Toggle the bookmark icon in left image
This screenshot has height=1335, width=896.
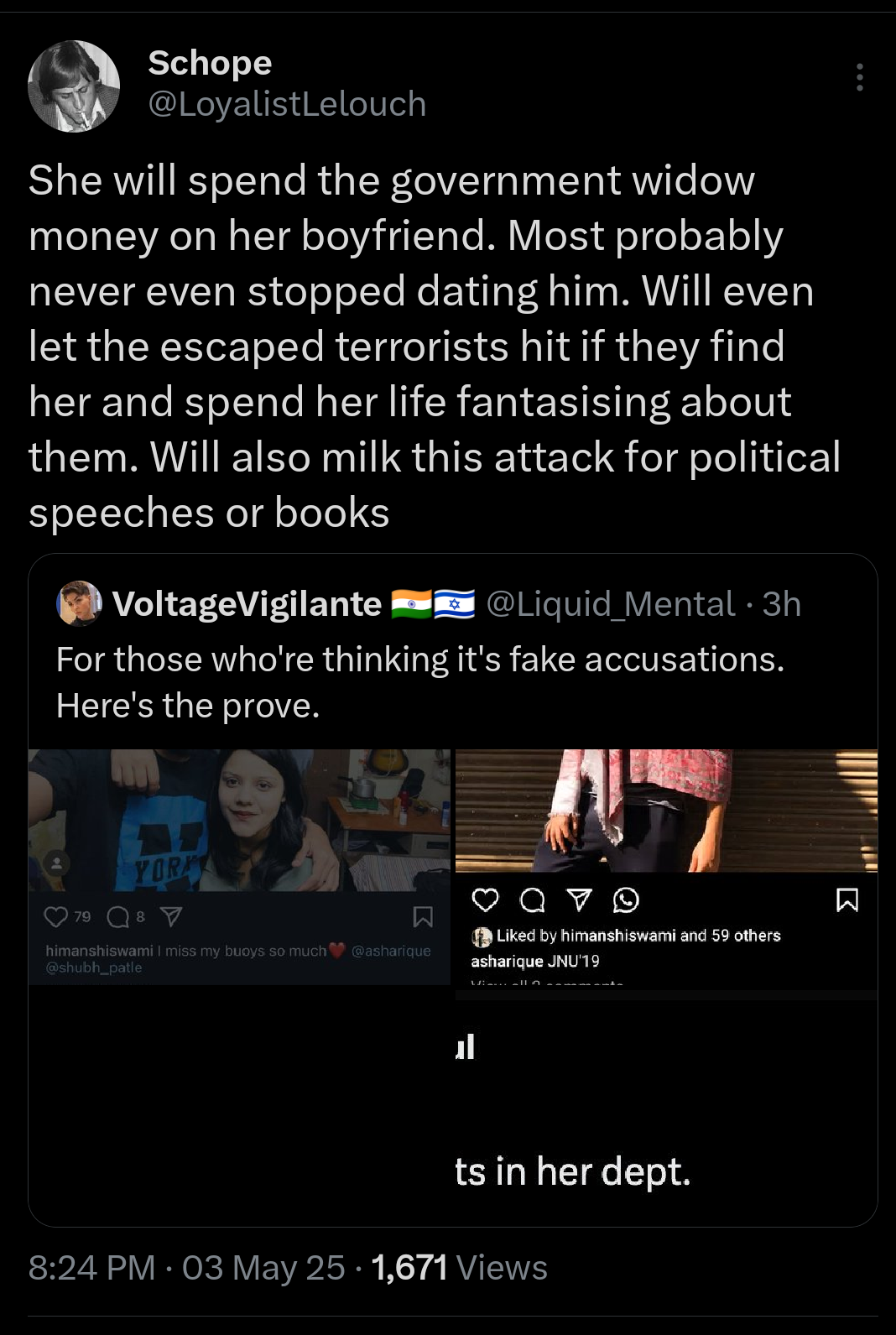[x=423, y=917]
